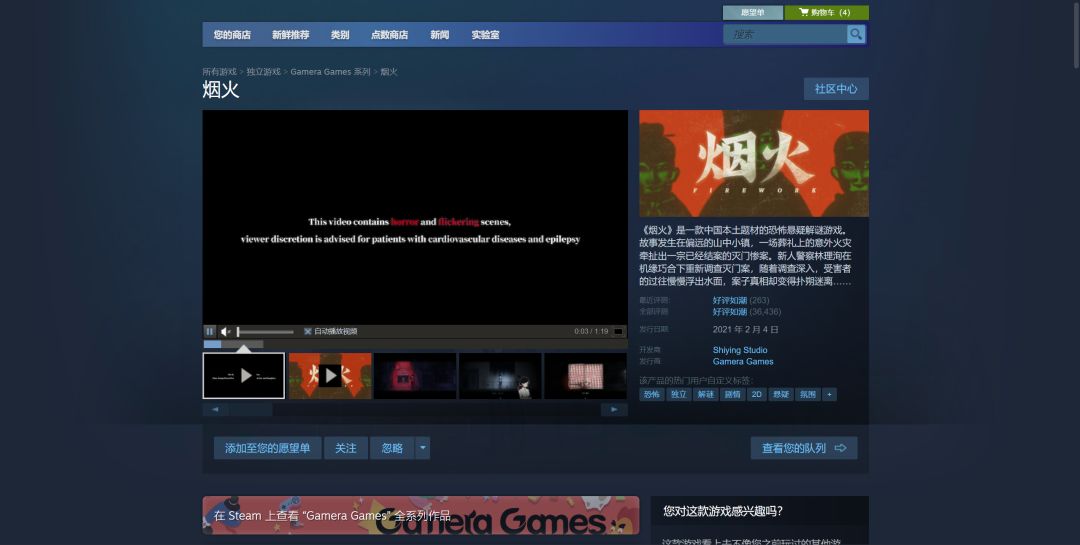
Task: Open developer Shiying Studio
Action: [x=740, y=350]
